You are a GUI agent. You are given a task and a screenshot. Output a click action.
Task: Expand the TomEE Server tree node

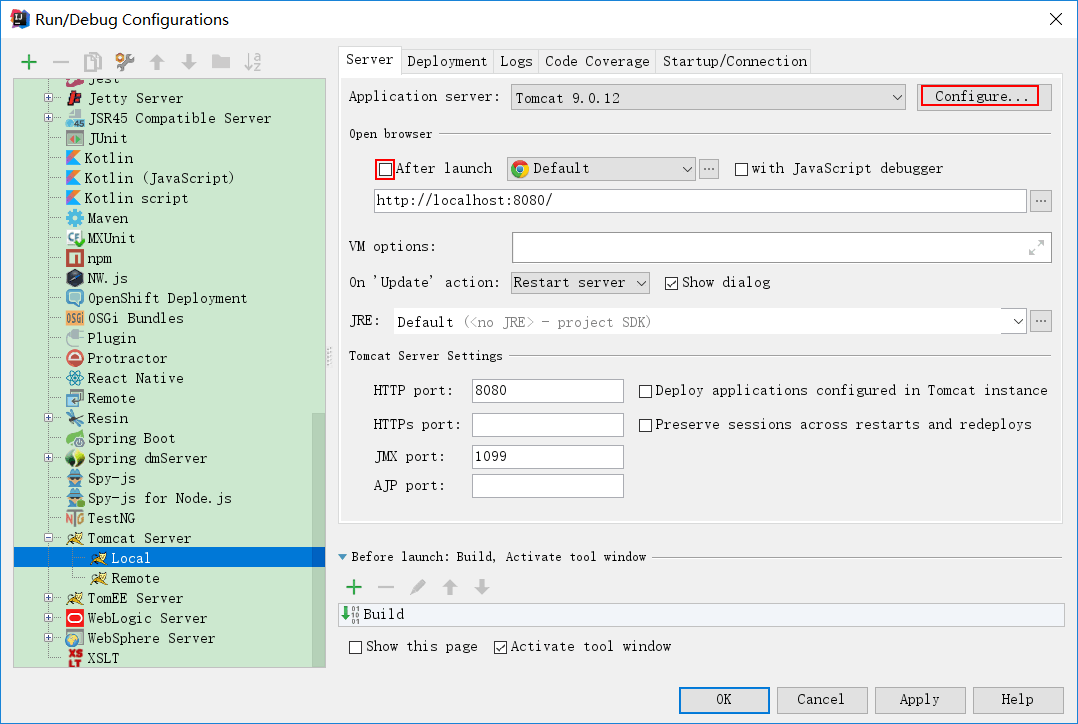click(x=49, y=597)
